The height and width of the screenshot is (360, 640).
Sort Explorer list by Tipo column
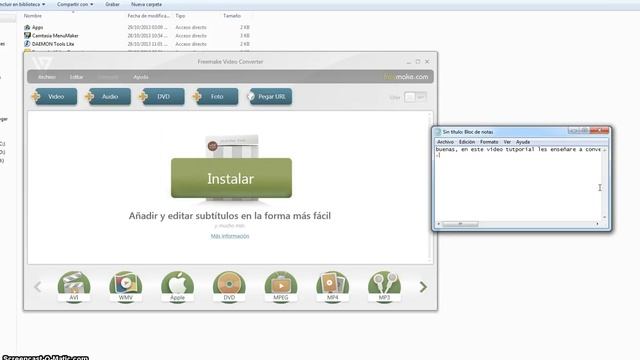180,16
